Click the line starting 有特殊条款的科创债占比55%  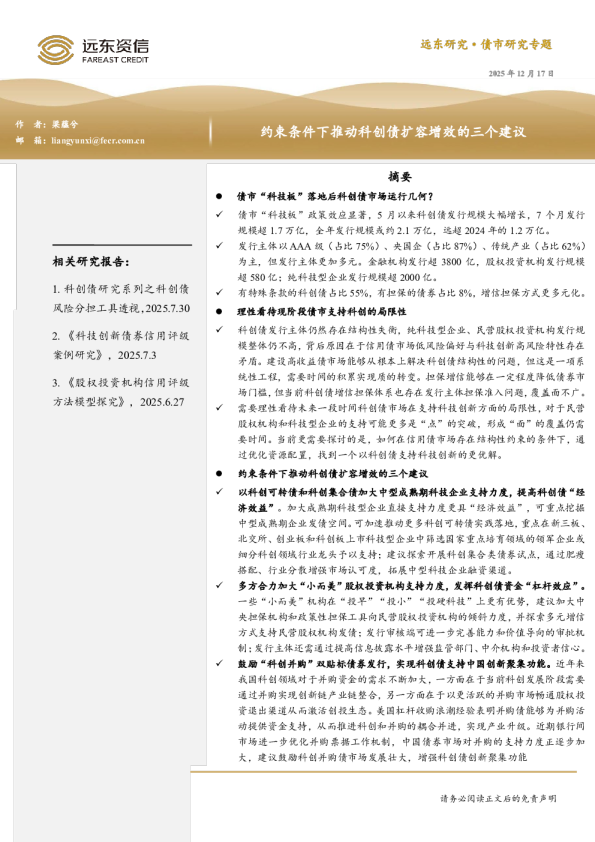[411, 293]
